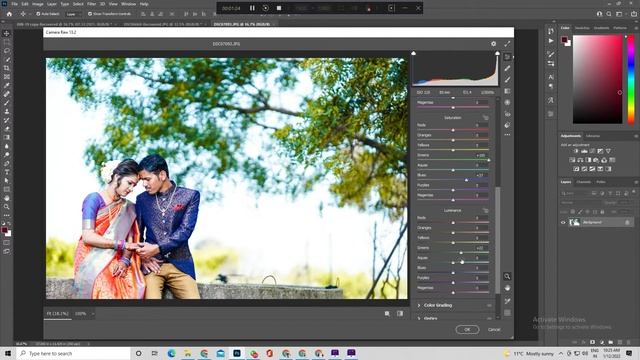Click Background layer thumbnail

click(x=575, y=222)
